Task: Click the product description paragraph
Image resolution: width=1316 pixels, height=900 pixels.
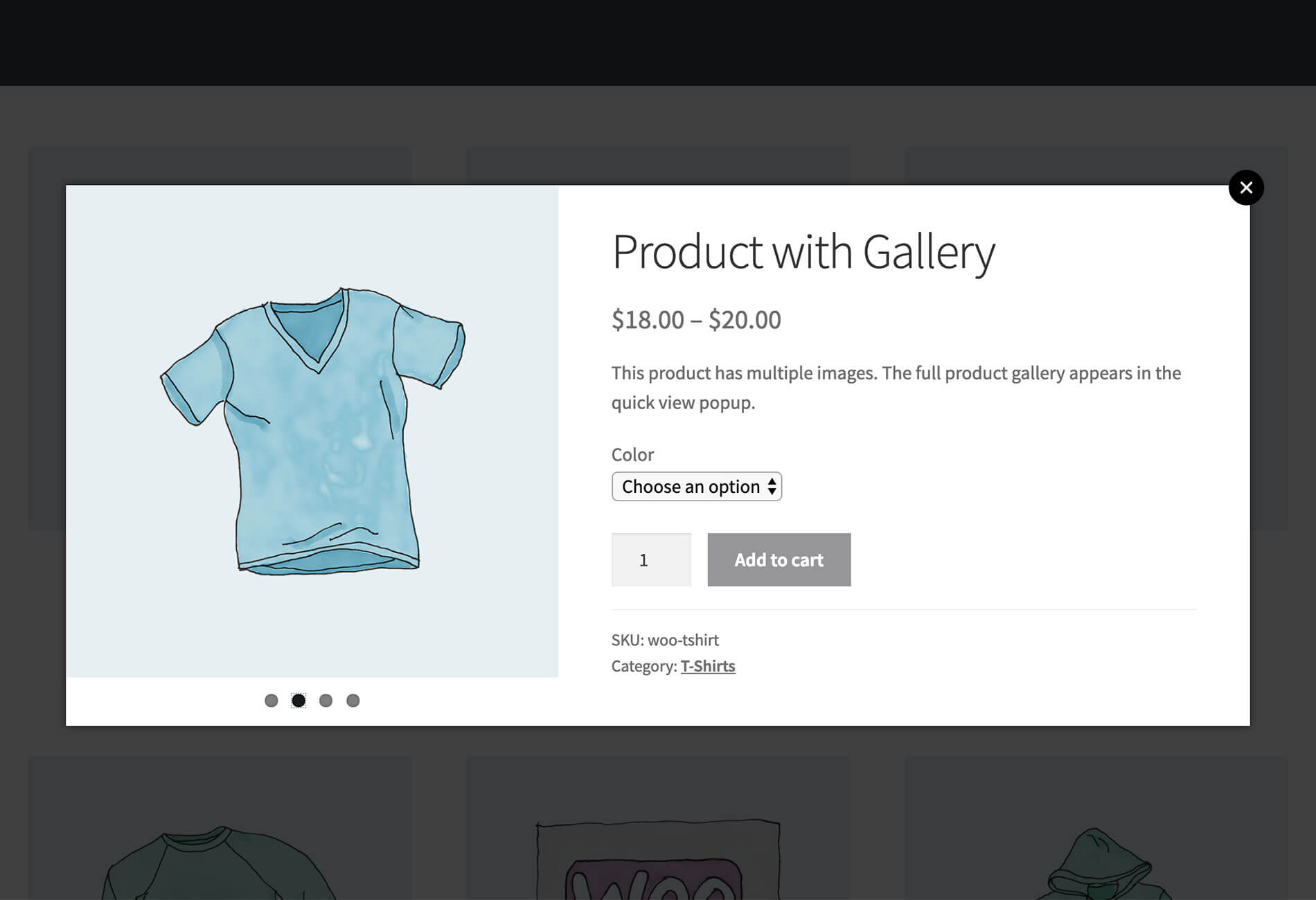Action: (896, 388)
